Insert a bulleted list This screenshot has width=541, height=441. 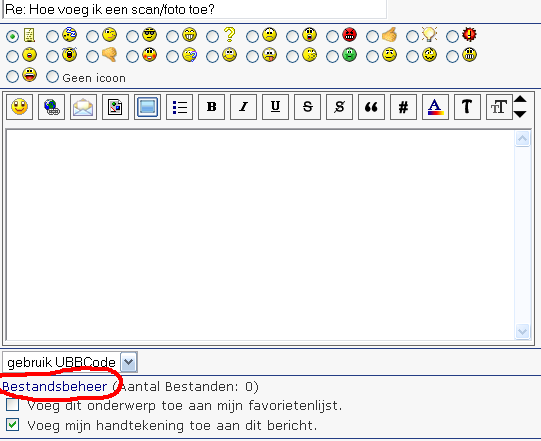(179, 107)
